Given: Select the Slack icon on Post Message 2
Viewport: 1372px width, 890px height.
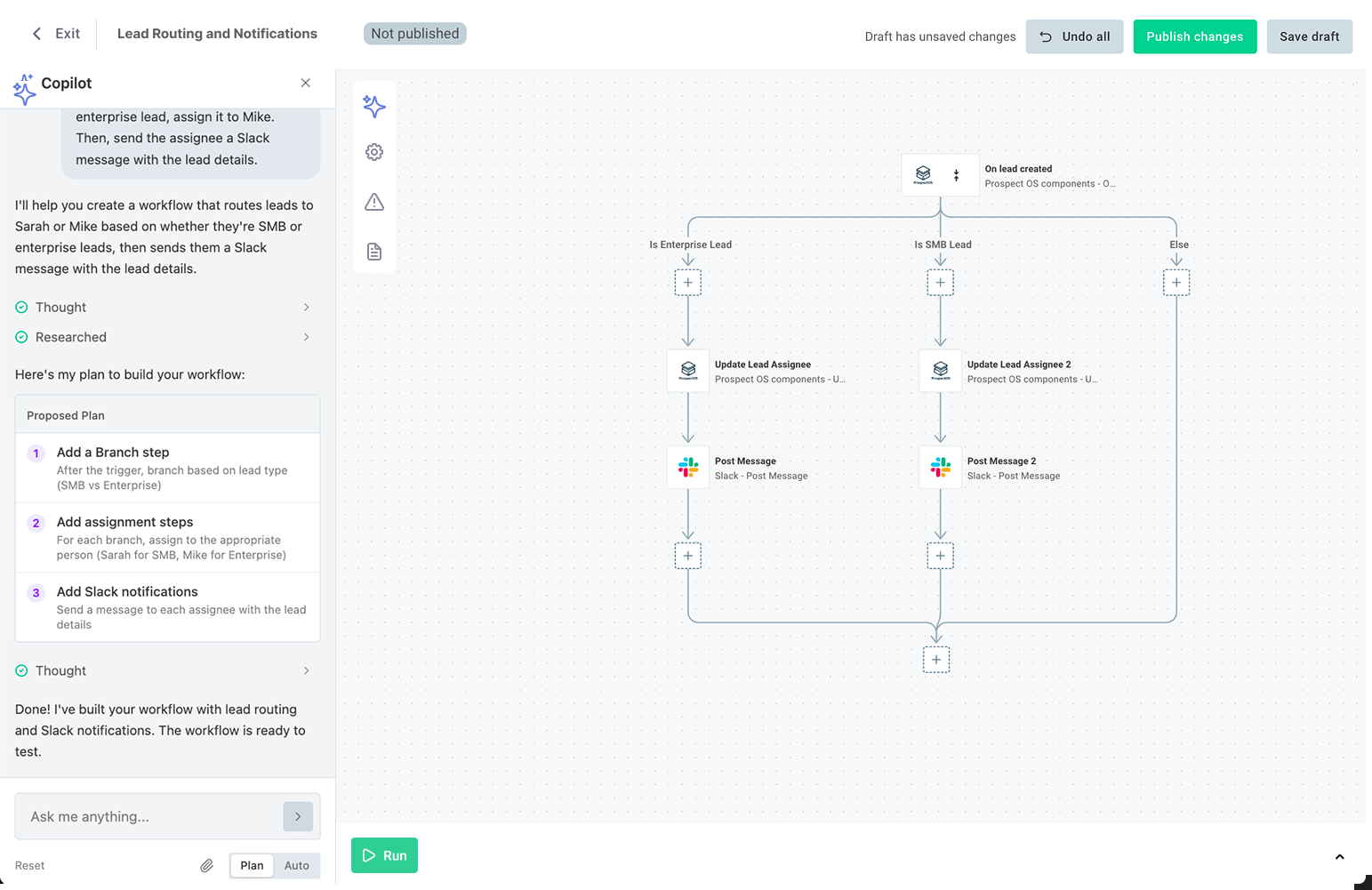Looking at the screenshot, I should [940, 466].
